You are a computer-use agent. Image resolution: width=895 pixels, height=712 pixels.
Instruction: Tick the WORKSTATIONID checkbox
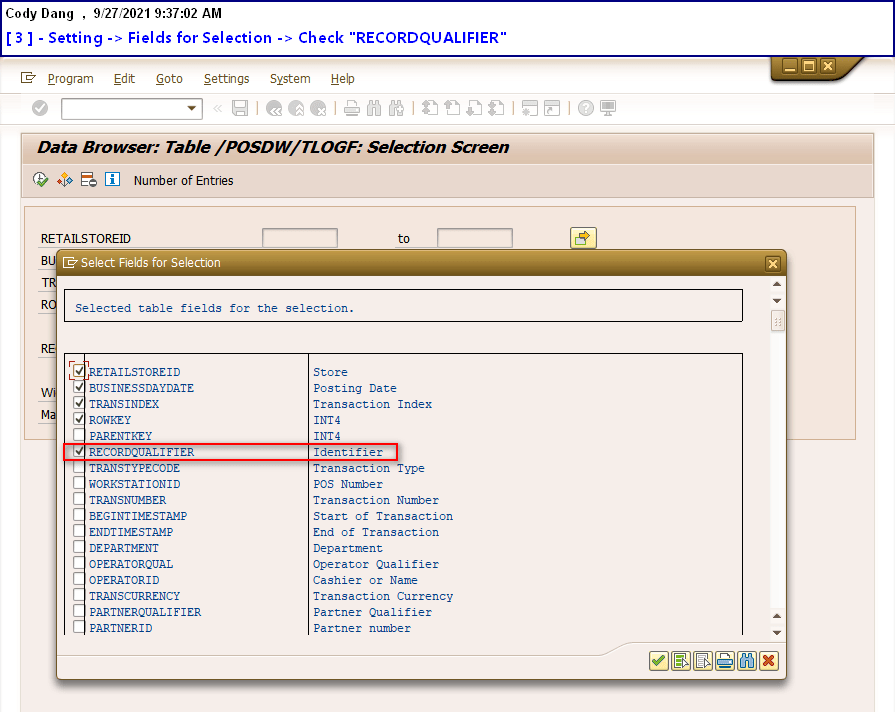click(x=79, y=484)
